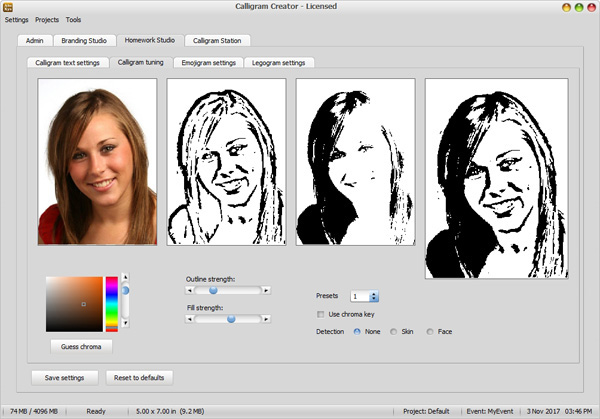The image size is (600, 419).
Task: Click the Outline strength slider knob
Action: (x=213, y=290)
